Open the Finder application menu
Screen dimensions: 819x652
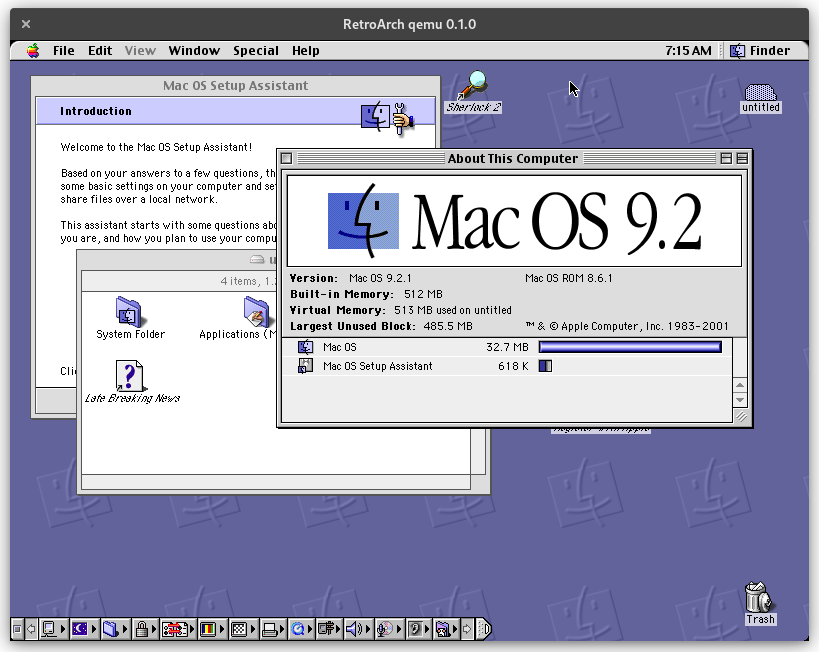[760, 51]
